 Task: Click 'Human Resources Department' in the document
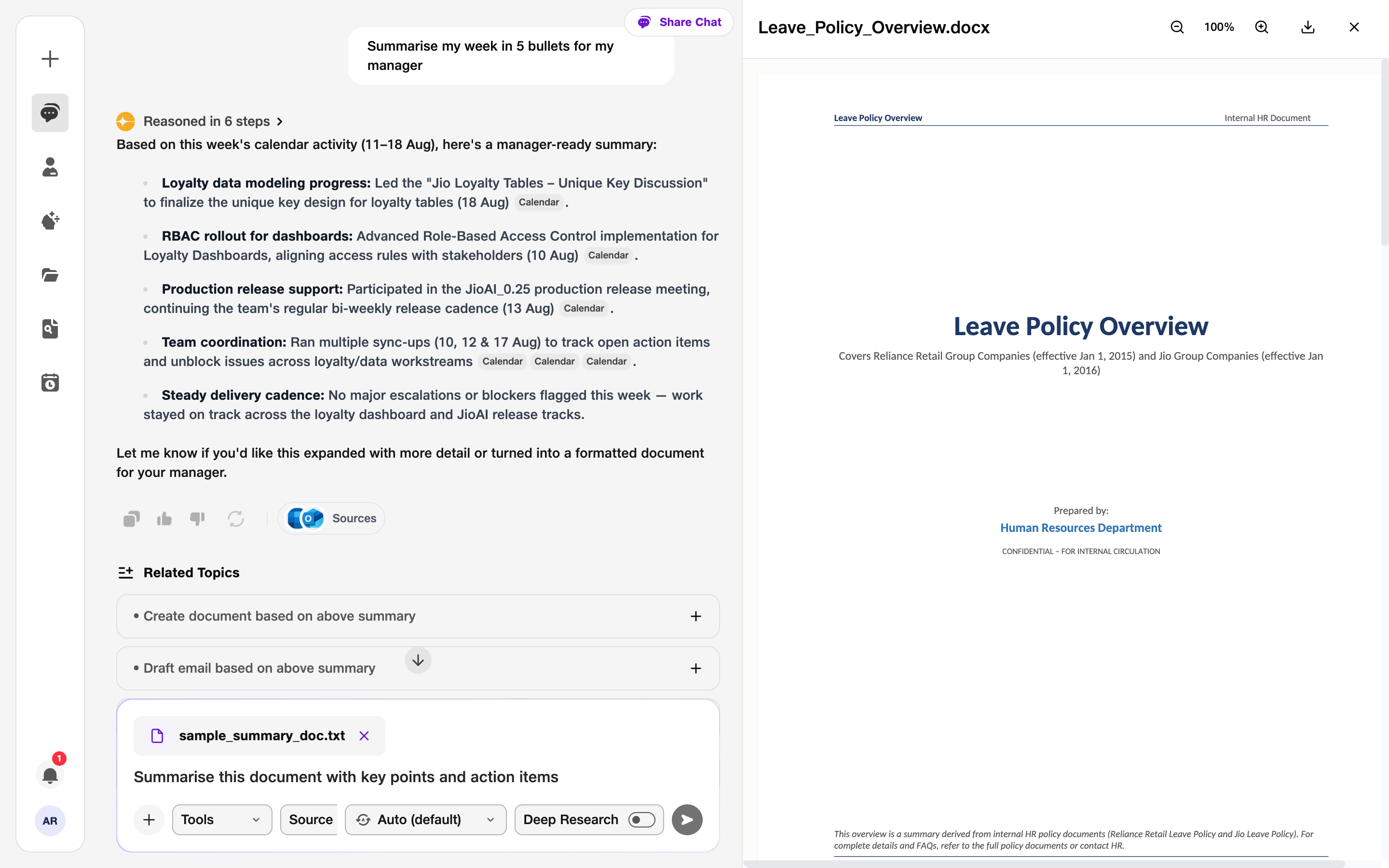pyautogui.click(x=1081, y=528)
